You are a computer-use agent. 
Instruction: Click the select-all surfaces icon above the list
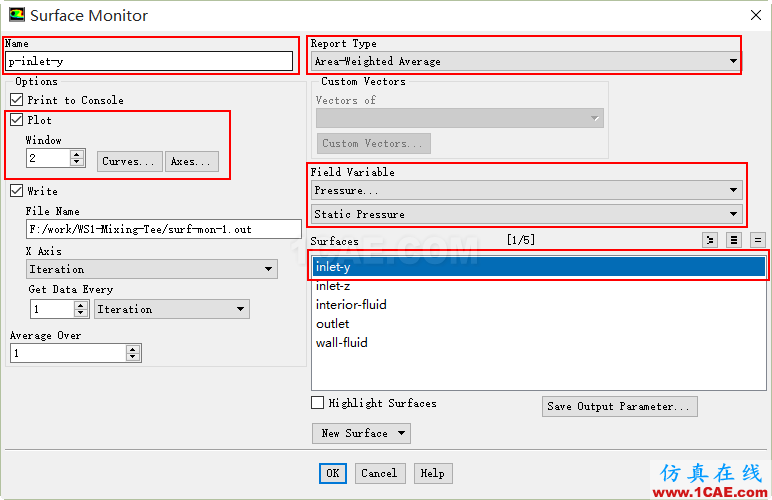coord(734,240)
